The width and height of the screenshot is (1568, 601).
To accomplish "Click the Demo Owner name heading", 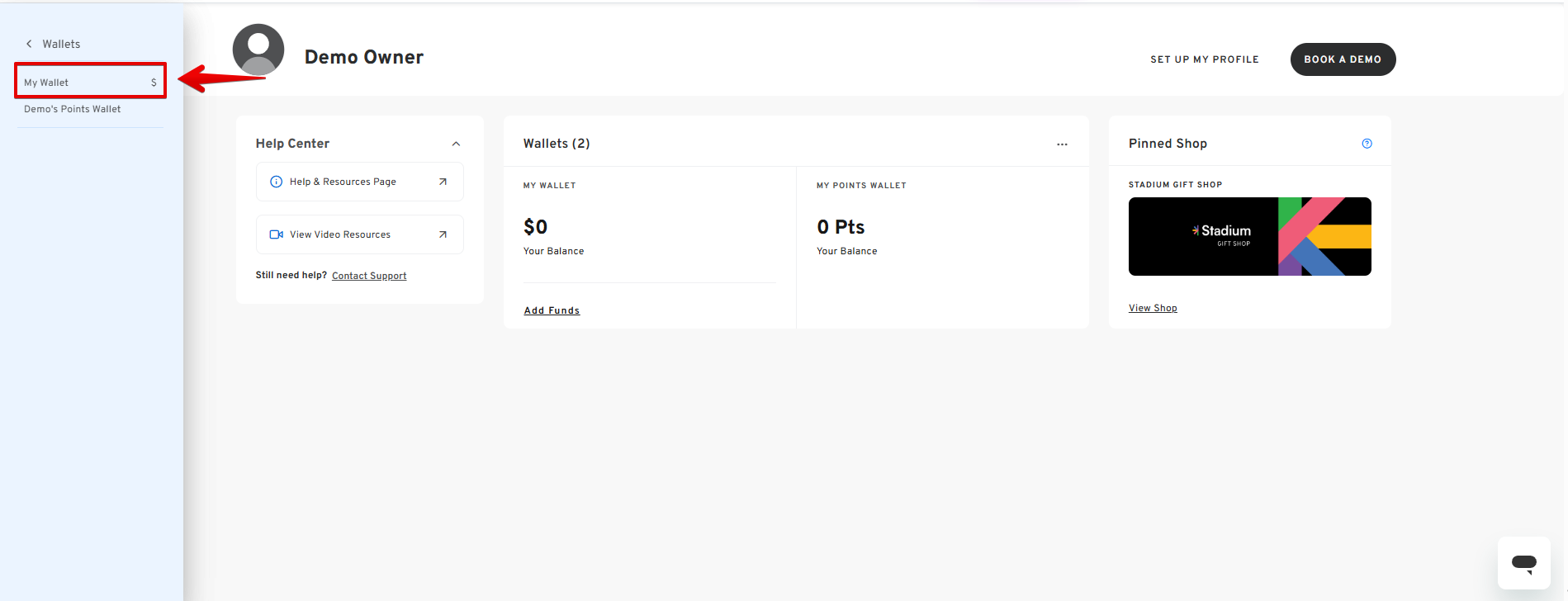I will pos(364,57).
